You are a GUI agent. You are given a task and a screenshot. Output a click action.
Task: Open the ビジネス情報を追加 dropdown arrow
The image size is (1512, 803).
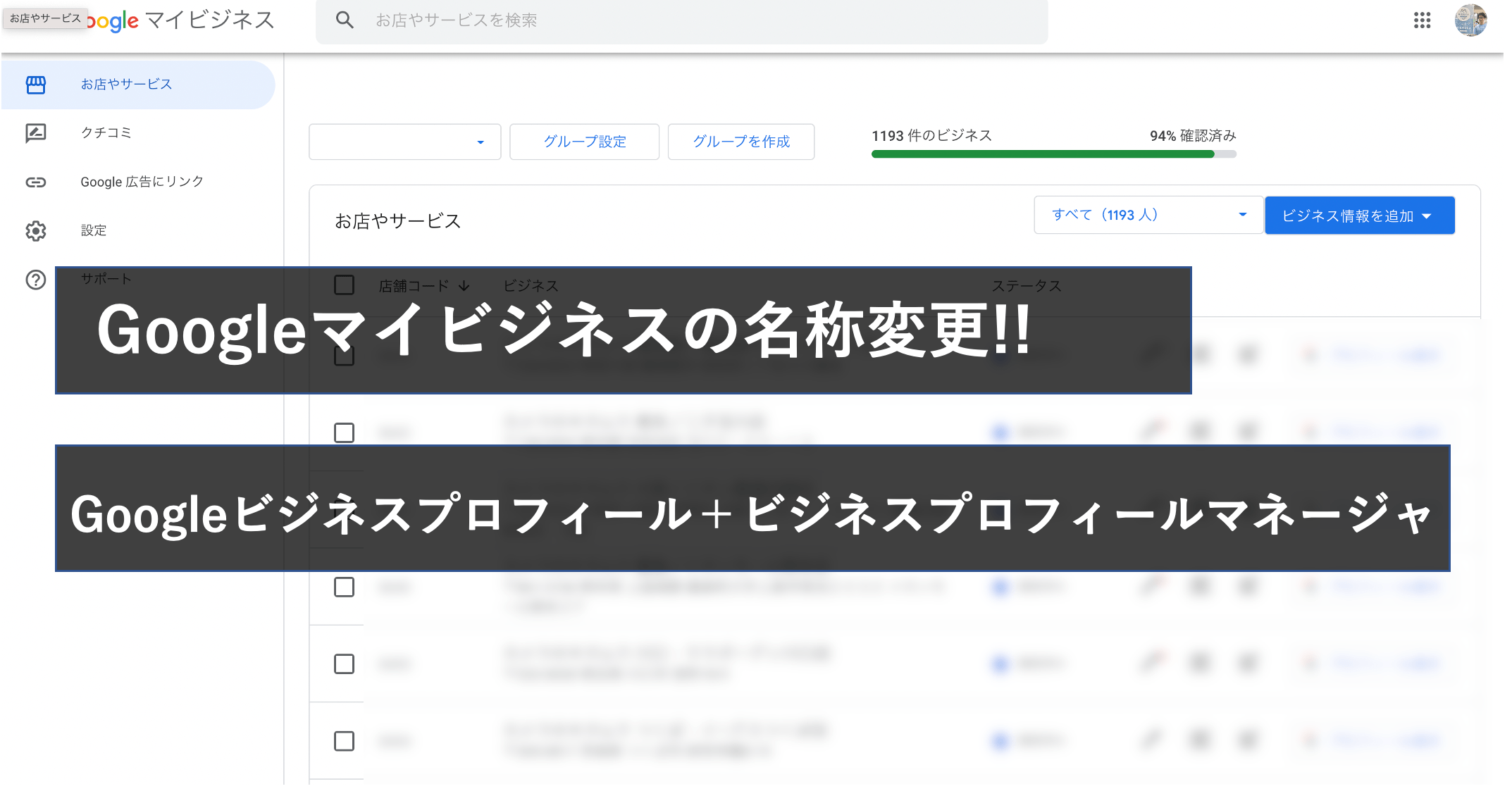[x=1426, y=216]
